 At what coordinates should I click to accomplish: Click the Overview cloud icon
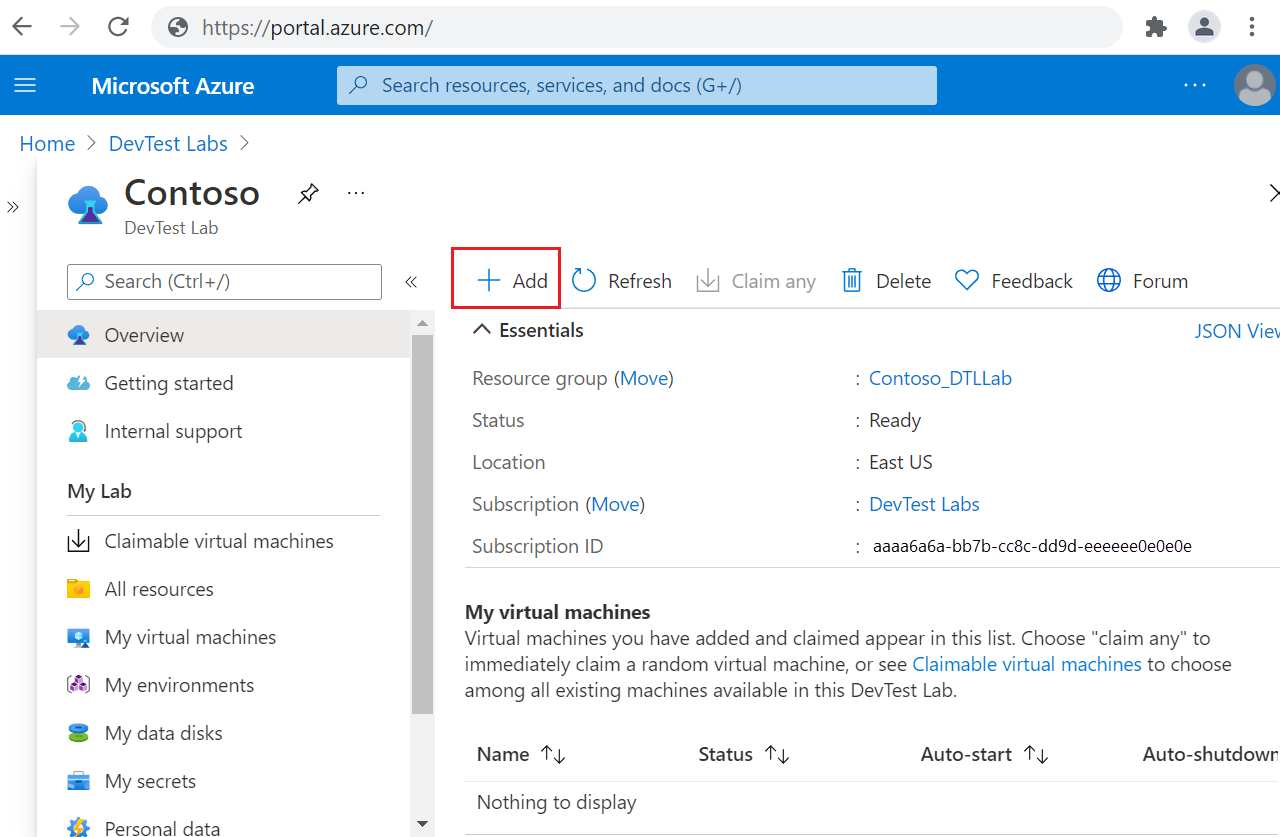(79, 335)
